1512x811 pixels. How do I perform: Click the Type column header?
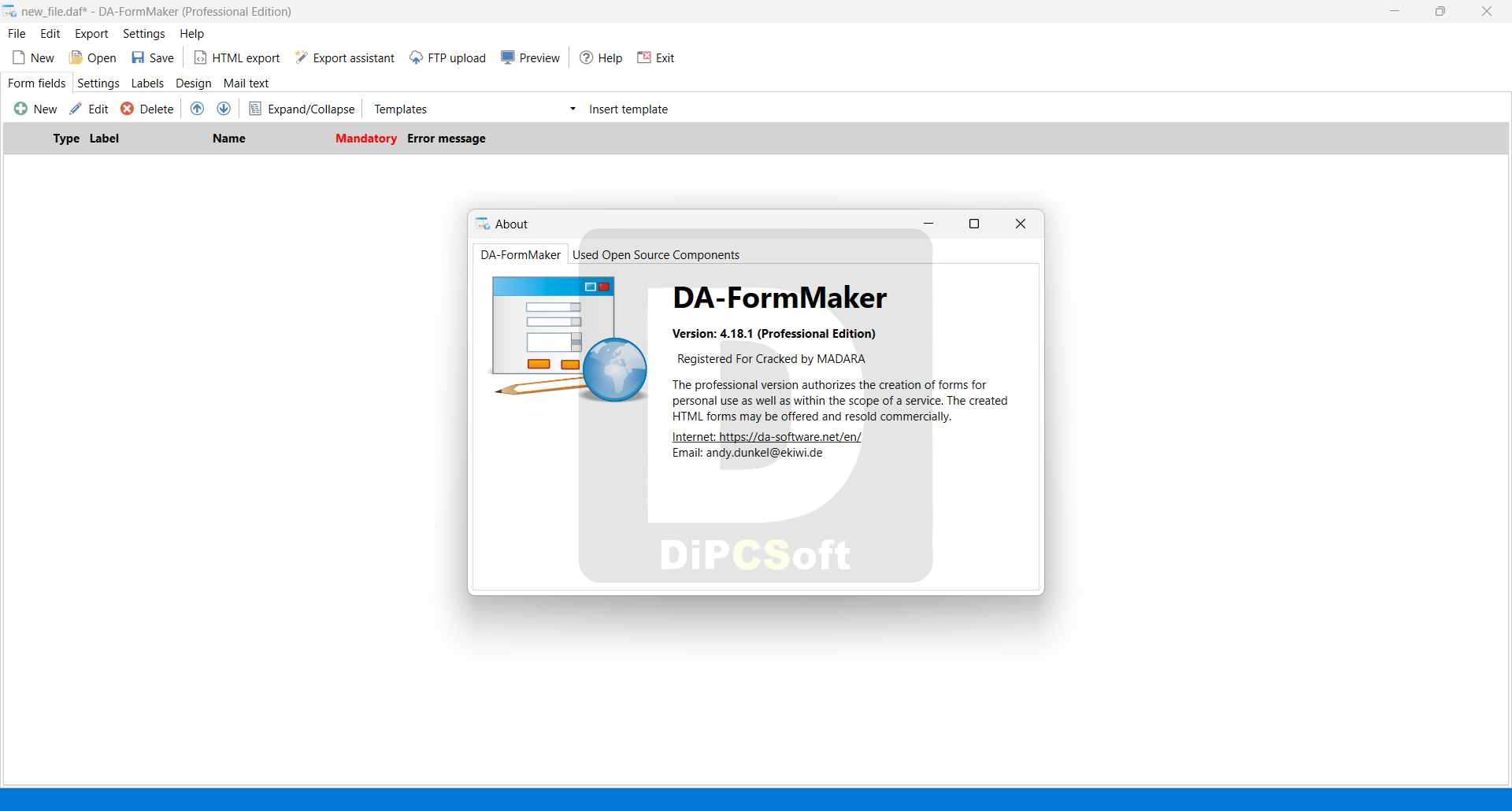66,139
